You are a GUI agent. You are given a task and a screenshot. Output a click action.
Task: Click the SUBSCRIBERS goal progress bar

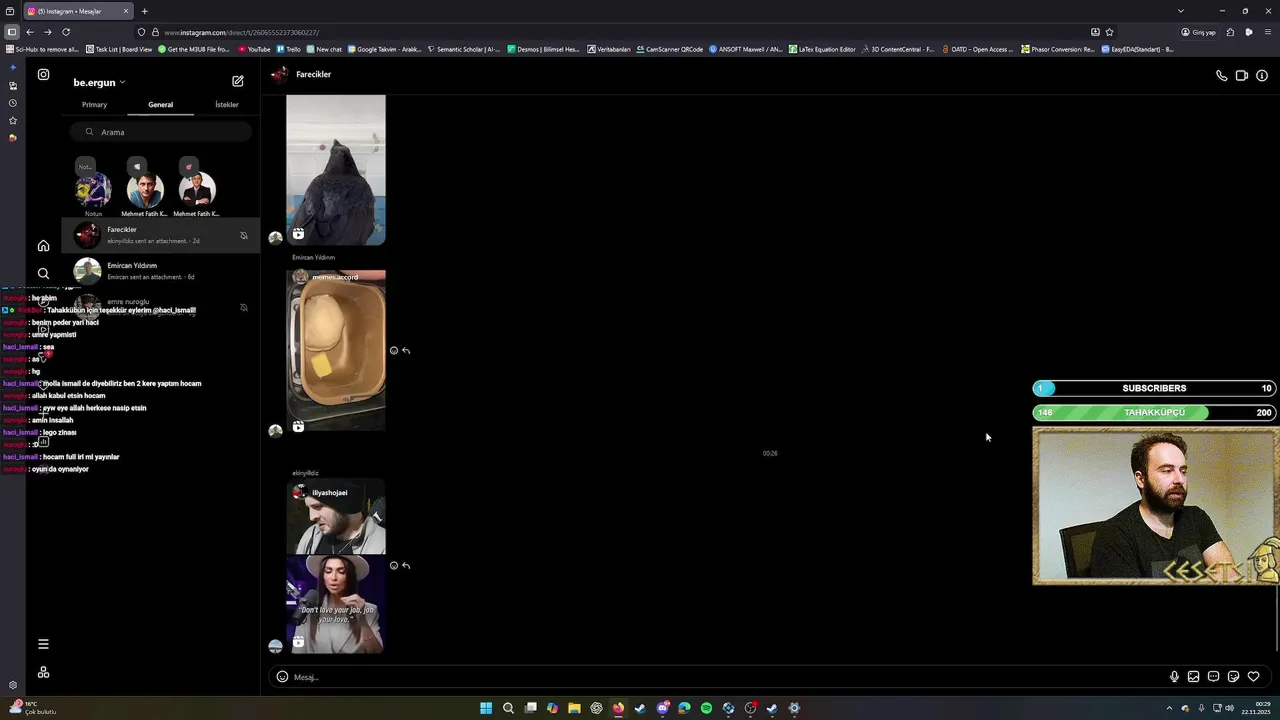pyautogui.click(x=1154, y=388)
